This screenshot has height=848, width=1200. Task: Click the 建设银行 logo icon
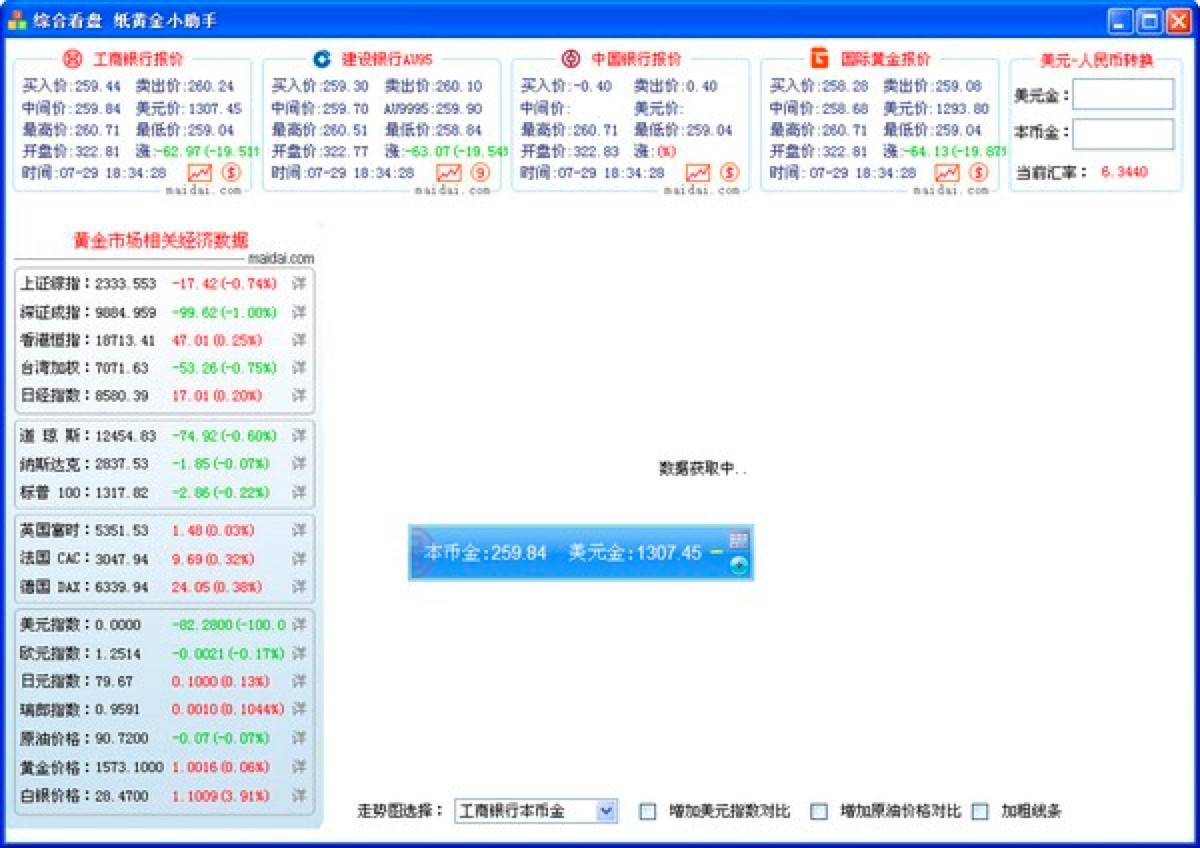click(322, 59)
